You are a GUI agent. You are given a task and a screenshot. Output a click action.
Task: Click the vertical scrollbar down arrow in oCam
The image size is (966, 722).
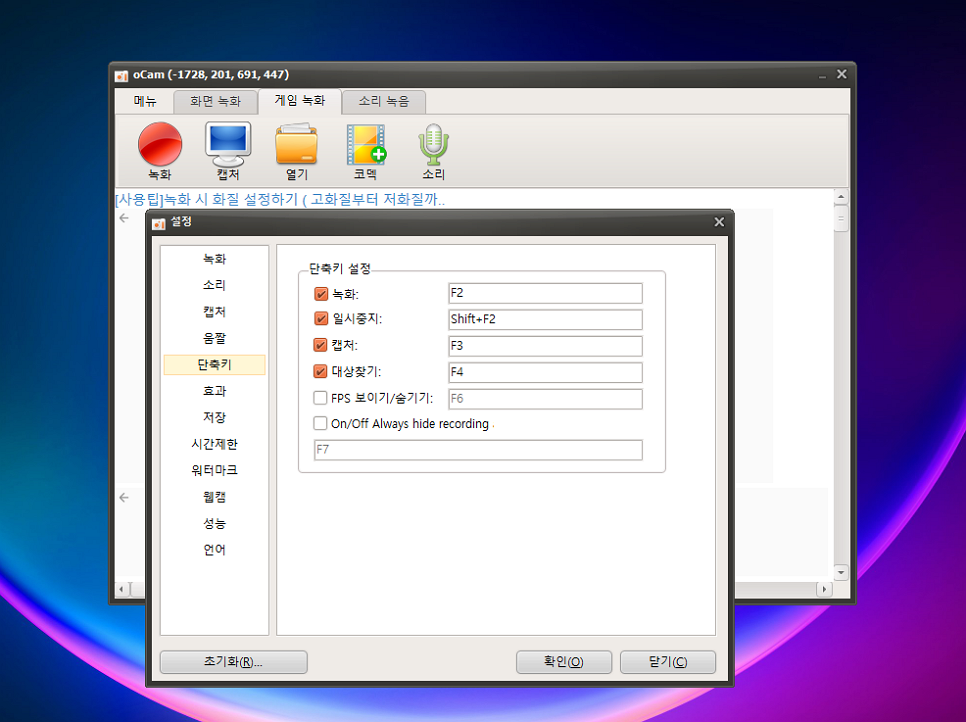[841, 572]
